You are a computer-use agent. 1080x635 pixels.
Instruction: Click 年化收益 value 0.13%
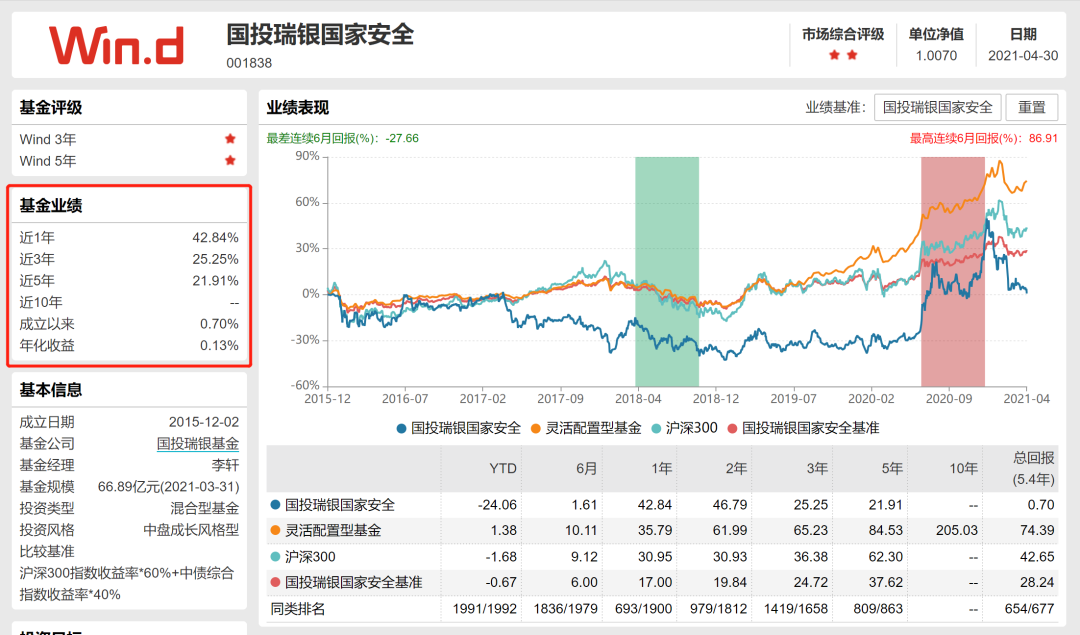(219, 345)
